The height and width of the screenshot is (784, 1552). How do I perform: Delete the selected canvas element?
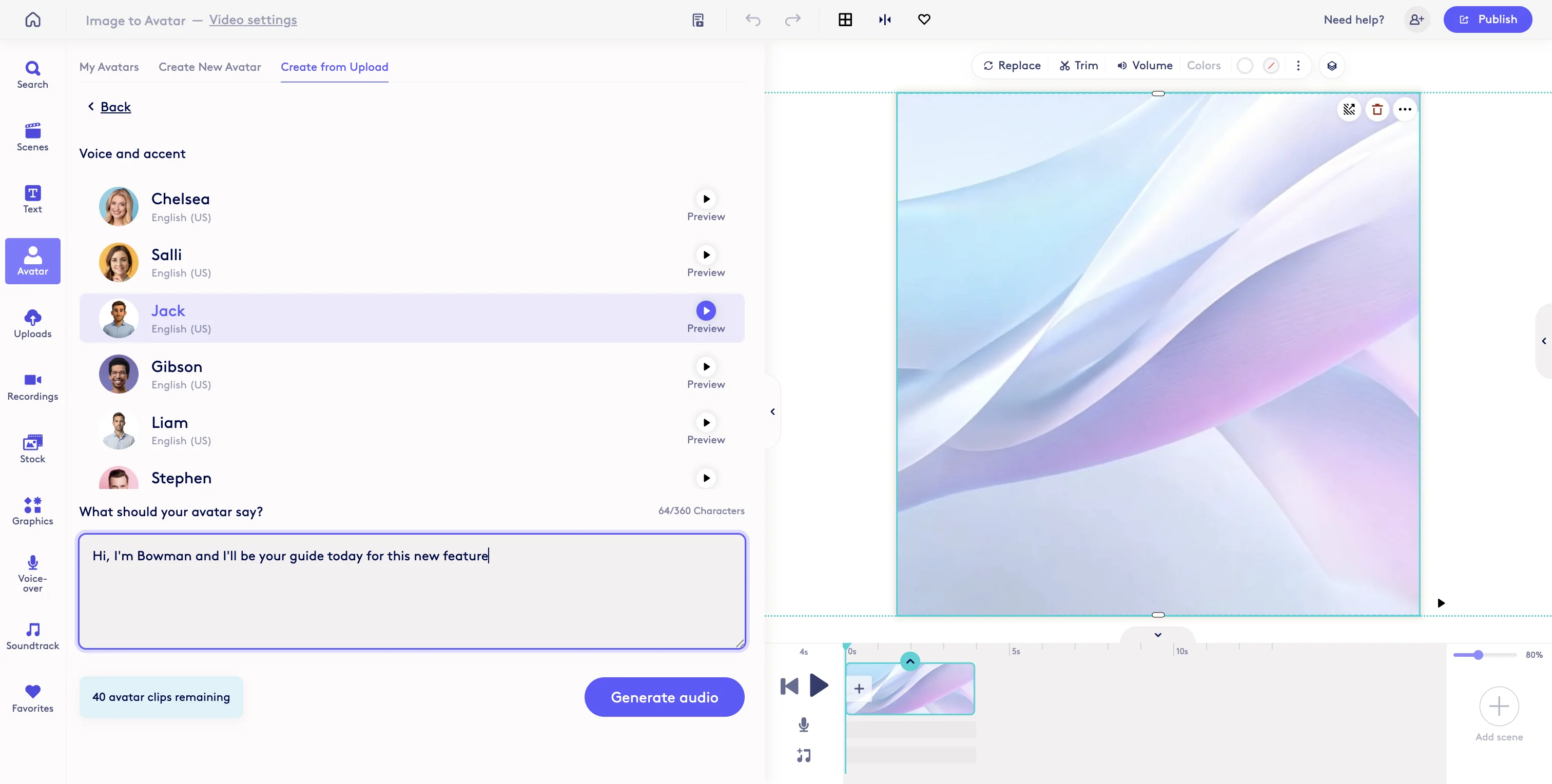tap(1378, 110)
